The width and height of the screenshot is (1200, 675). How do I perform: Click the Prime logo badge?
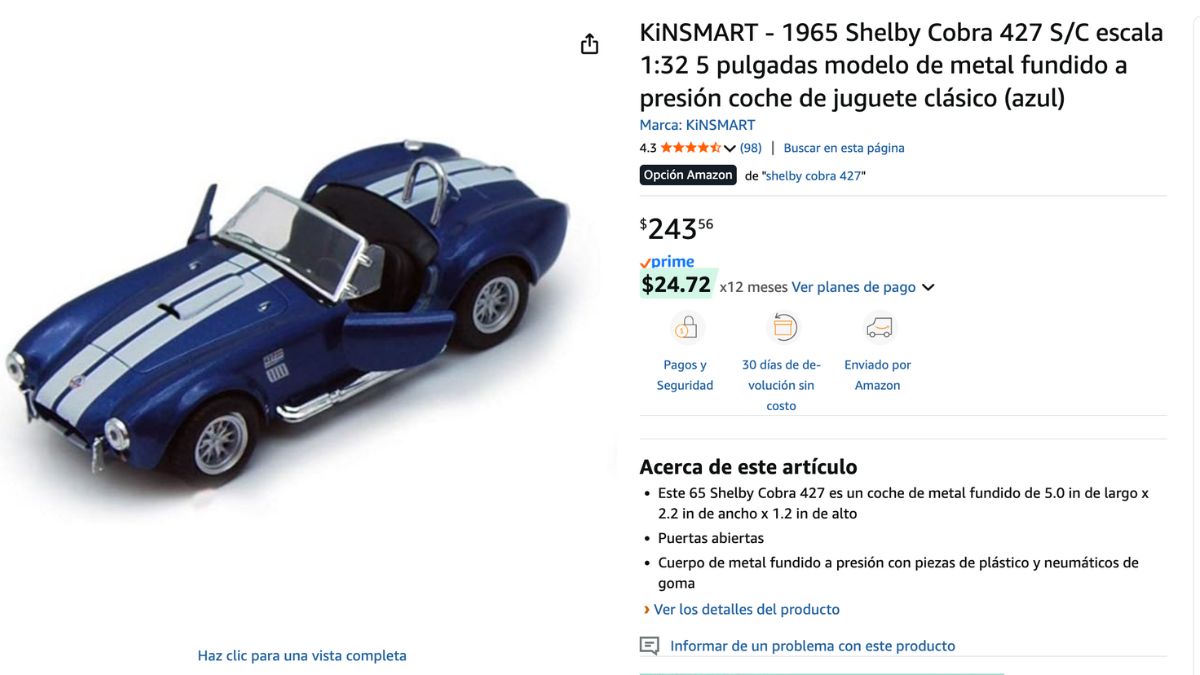click(x=667, y=262)
